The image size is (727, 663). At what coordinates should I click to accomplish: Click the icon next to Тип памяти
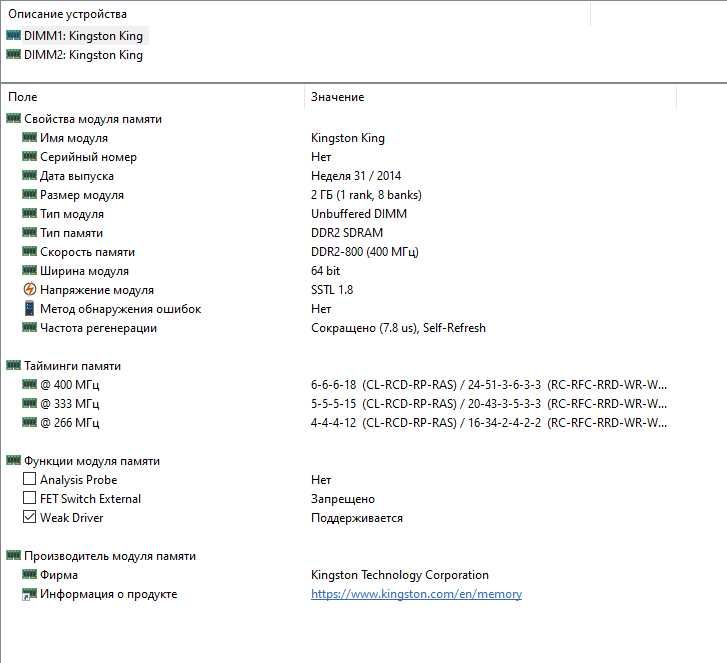point(29,232)
